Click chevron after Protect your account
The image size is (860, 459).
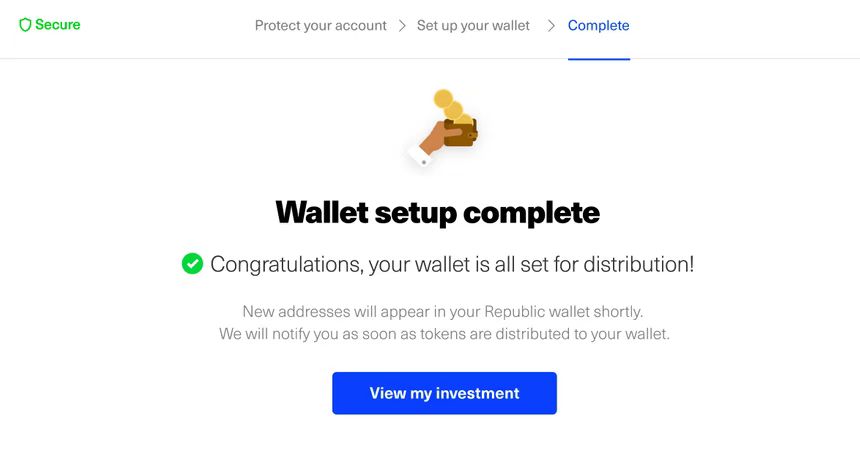click(x=402, y=26)
